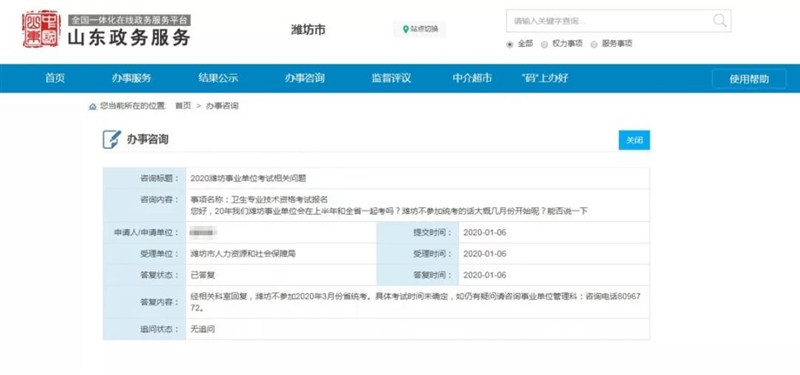Click the 使用帮助 button

(749, 79)
